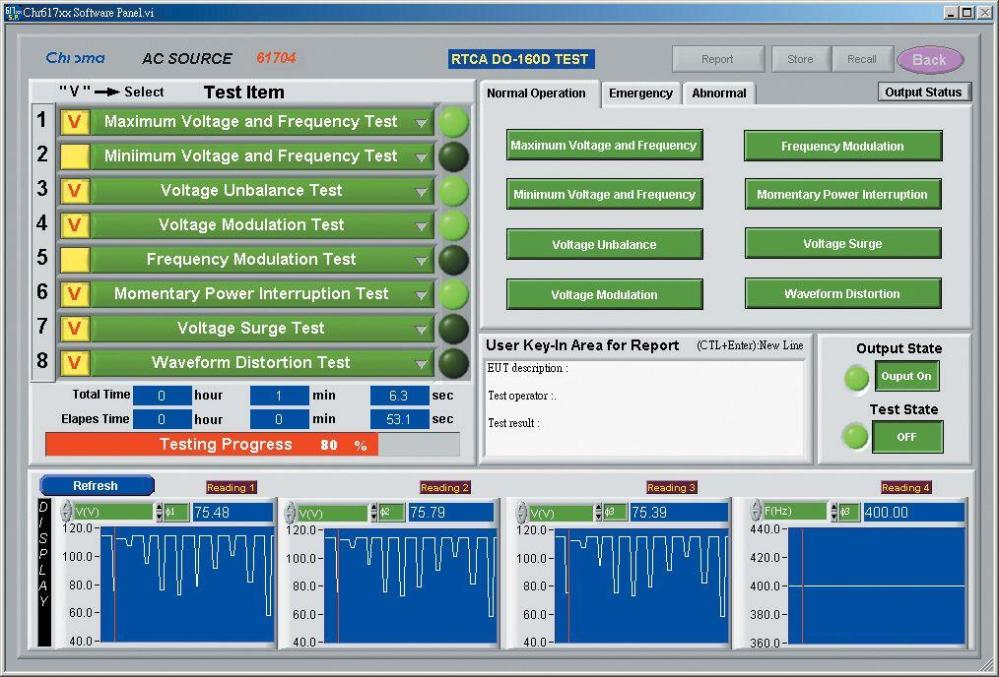Open Reading 4 F(Hz) measurement selector
This screenshot has width=999, height=677.
795,512
